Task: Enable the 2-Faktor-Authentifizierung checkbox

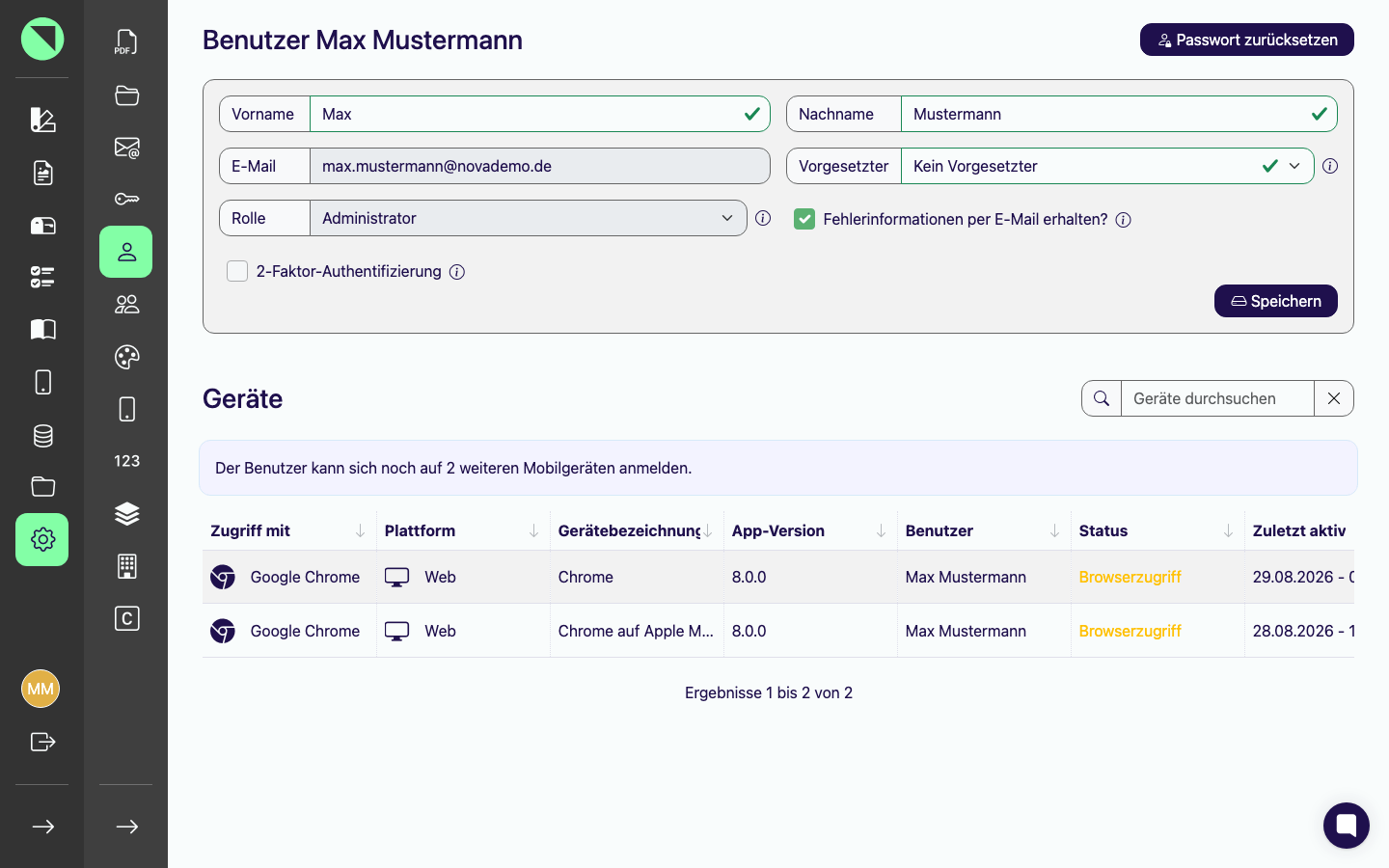Action: (237, 271)
